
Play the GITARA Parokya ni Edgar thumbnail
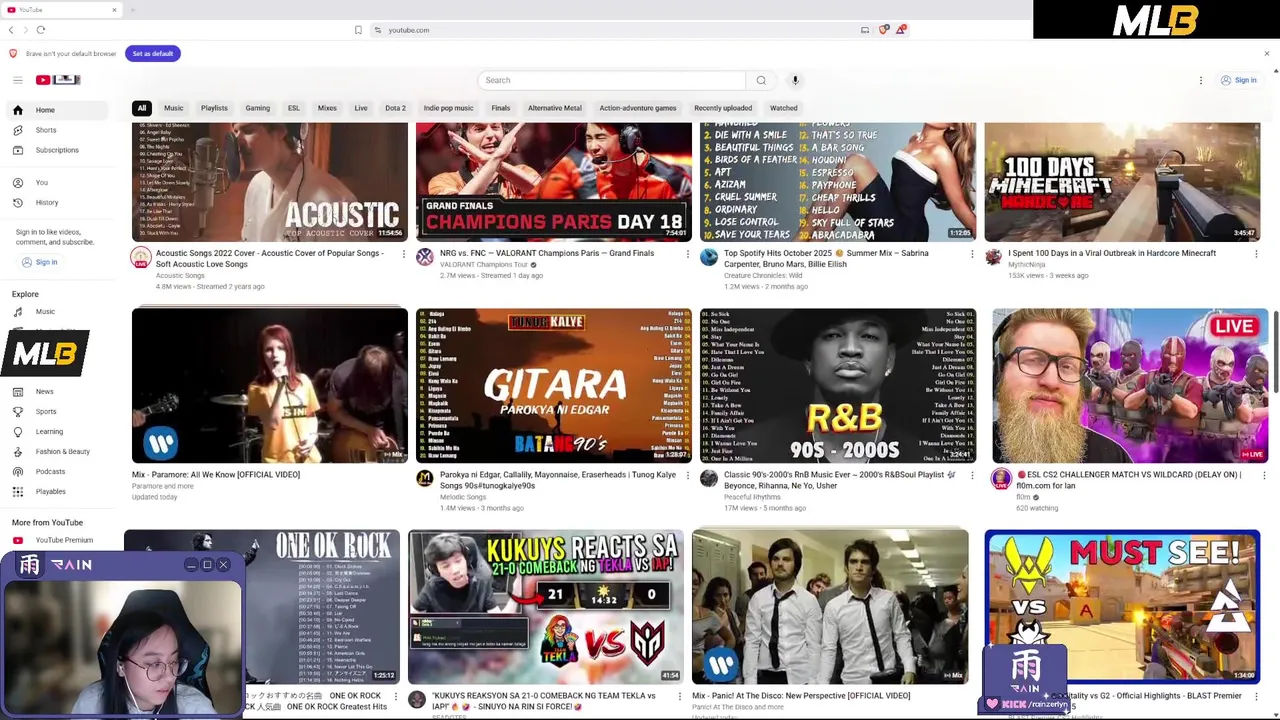coord(554,386)
